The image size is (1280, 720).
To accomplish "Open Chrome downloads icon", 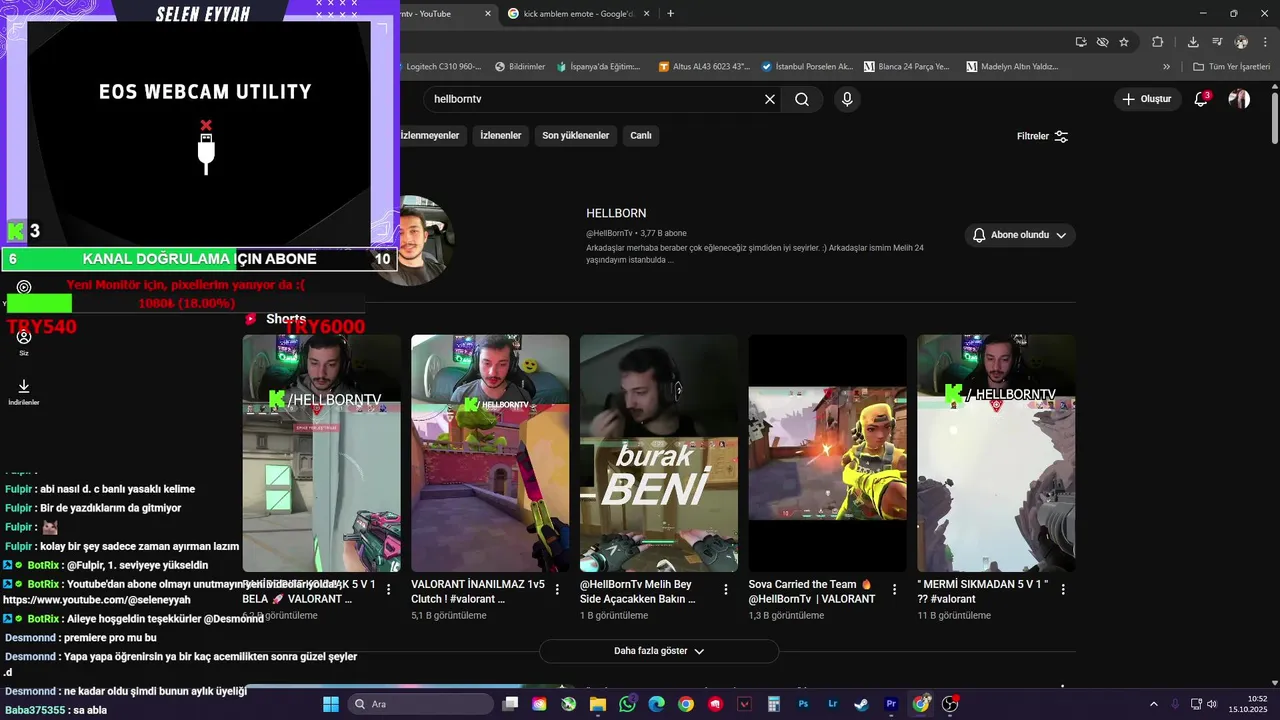I will pos(1193,42).
